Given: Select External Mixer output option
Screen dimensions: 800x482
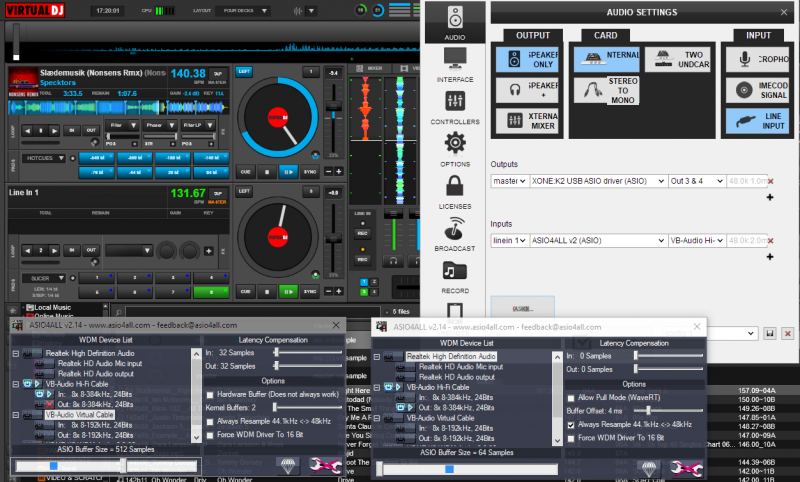Looking at the screenshot, I should pyautogui.click(x=527, y=121).
